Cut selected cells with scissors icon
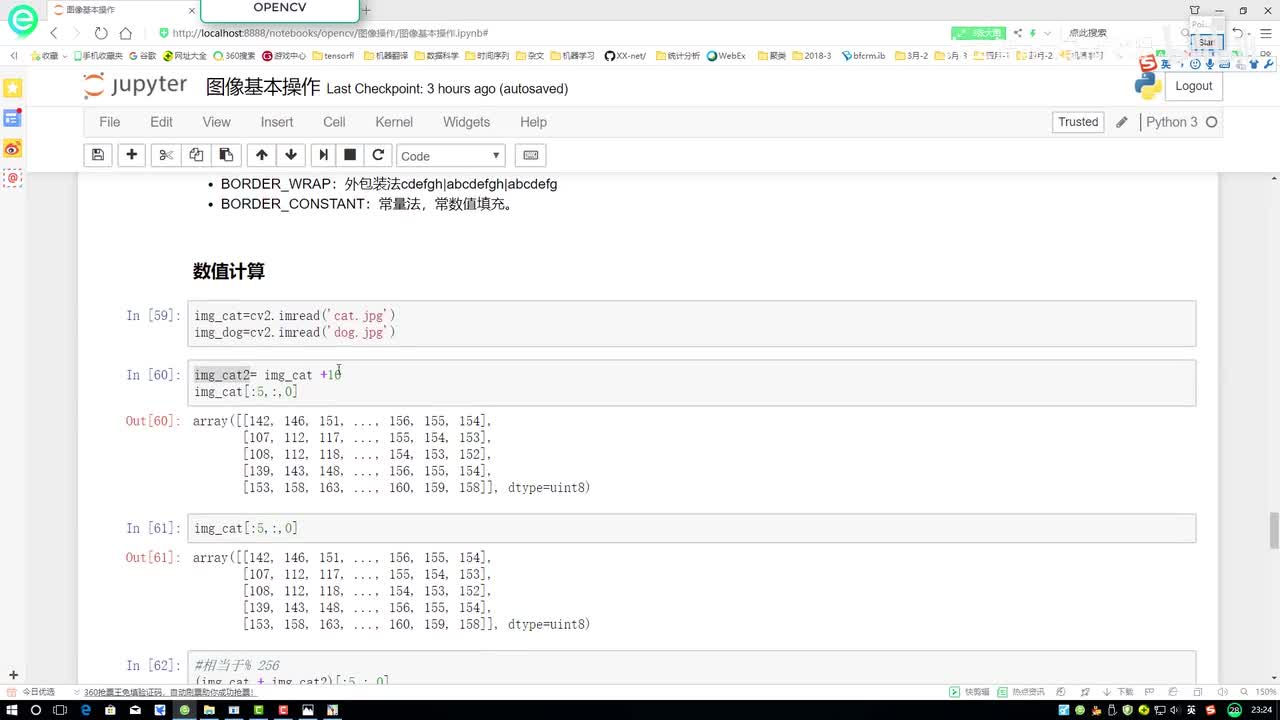1280x720 pixels. pos(166,155)
